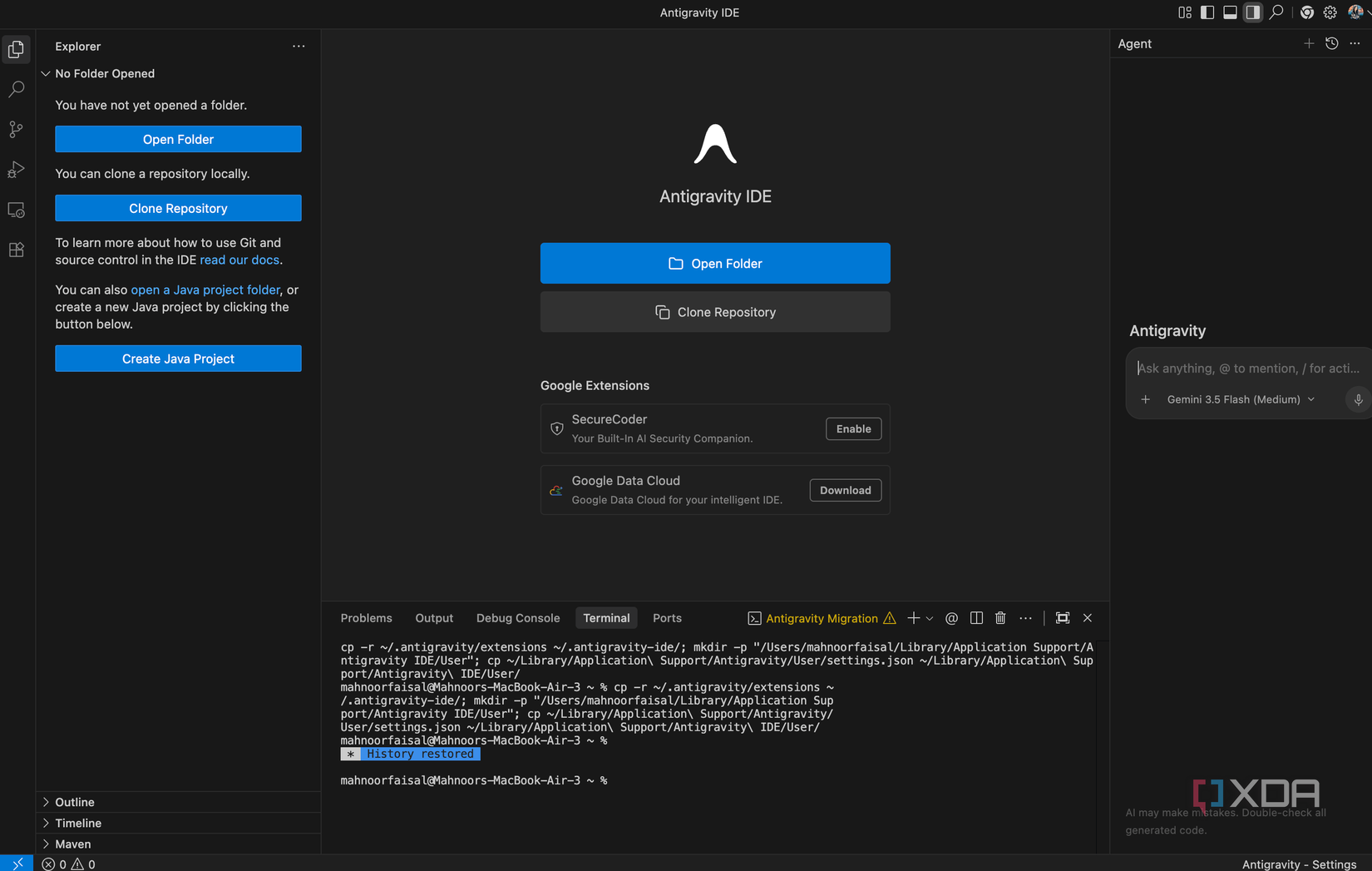
Task: Download the Google Data Cloud extension
Action: coord(845,490)
